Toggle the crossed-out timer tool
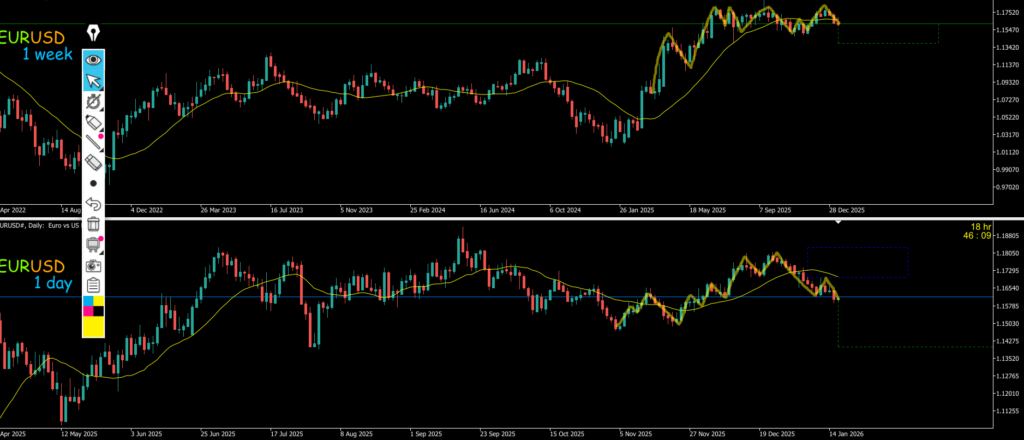Image resolution: width=1024 pixels, height=440 pixels. (x=94, y=102)
